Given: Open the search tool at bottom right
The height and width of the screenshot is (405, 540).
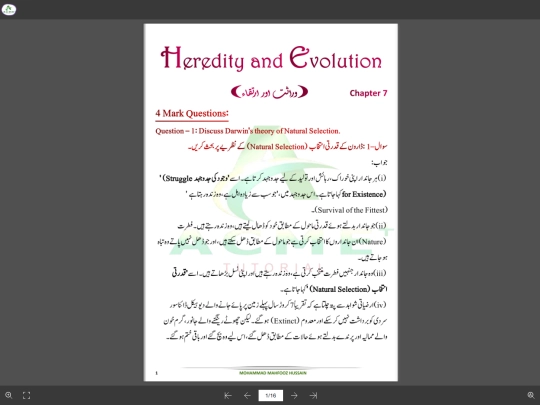Looking at the screenshot, I should [531, 395].
